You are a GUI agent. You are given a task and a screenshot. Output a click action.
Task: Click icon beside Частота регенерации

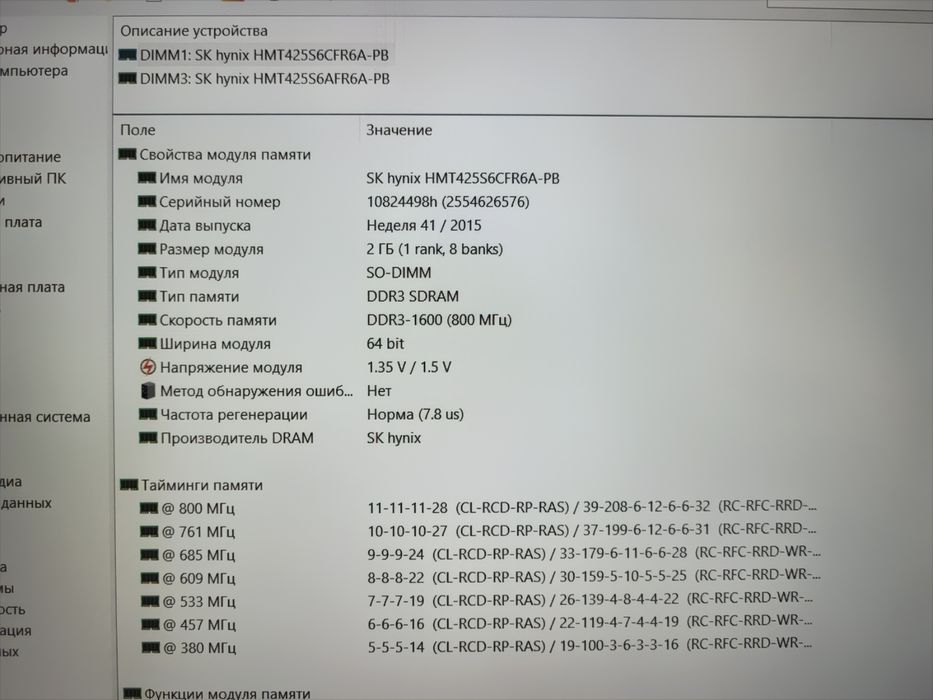coord(148,414)
